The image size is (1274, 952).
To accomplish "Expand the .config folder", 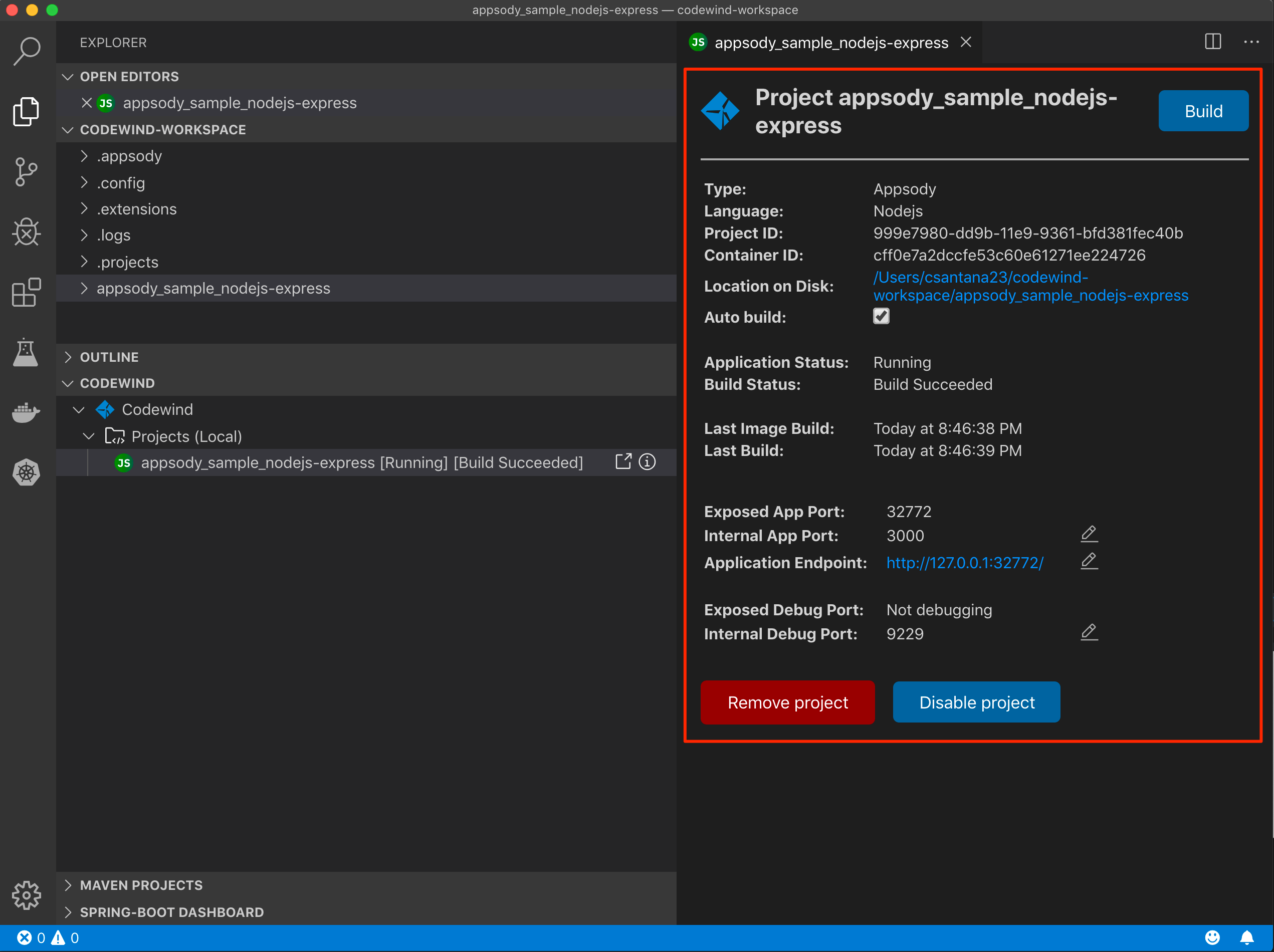I will 366,182.
